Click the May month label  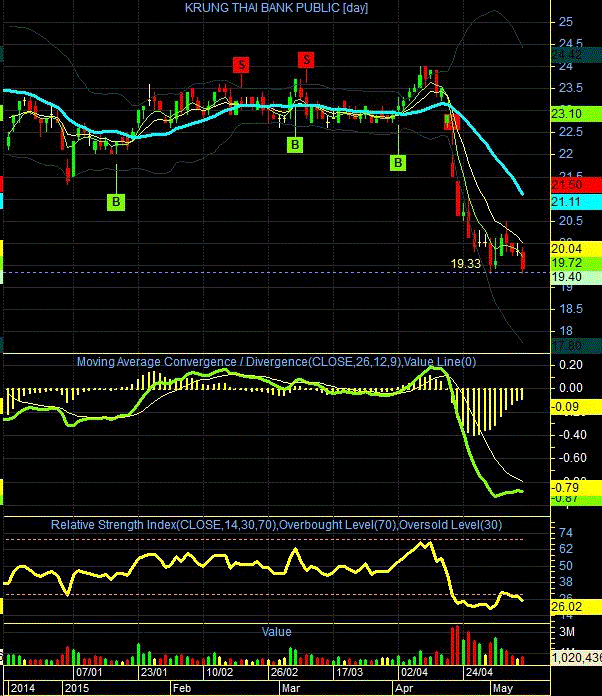pyautogui.click(x=503, y=688)
